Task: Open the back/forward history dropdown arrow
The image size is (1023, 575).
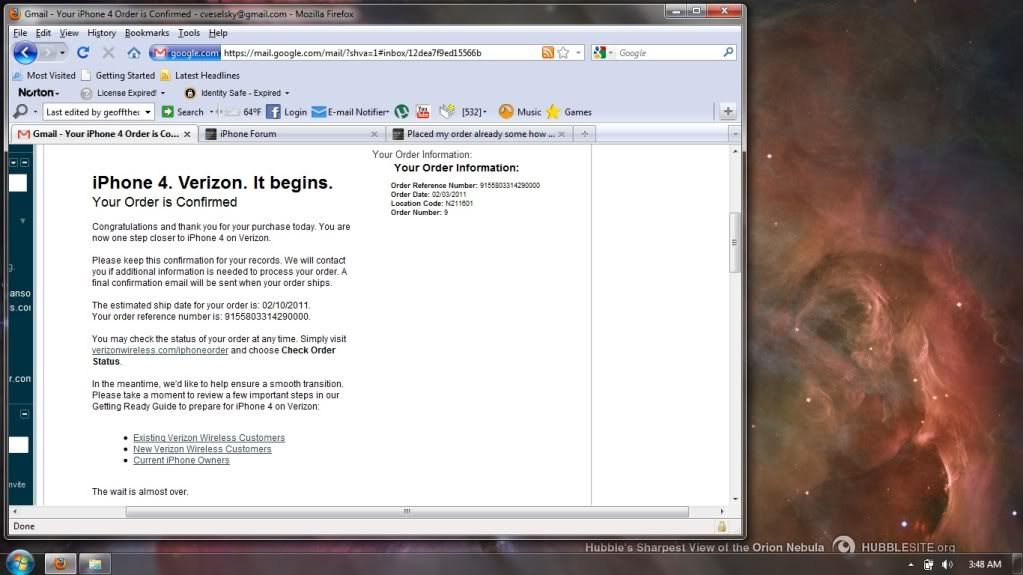Action: point(62,53)
